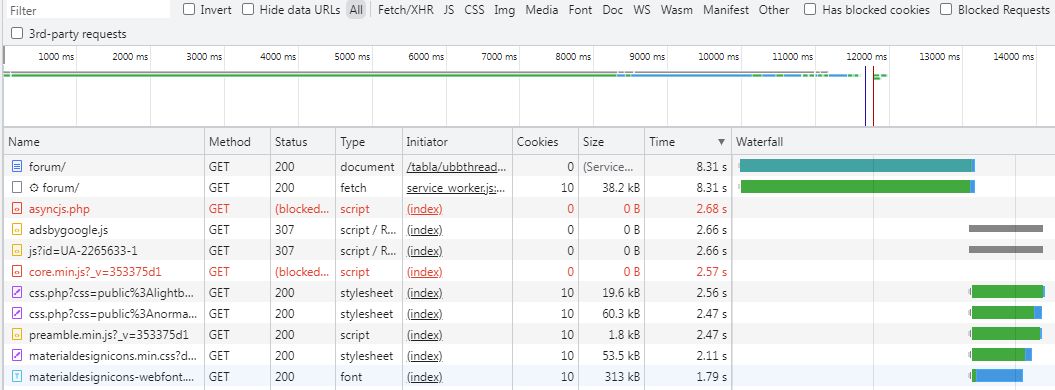Sort by the Cookies column header
This screenshot has height=390, width=1055.
[546, 142]
